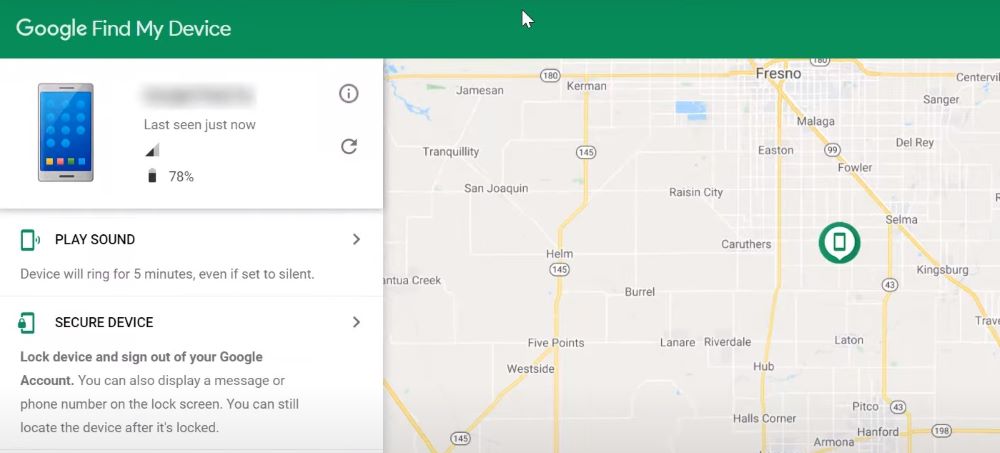The height and width of the screenshot is (453, 1000).
Task: Click the Hanford map label
Action: pyautogui.click(x=878, y=432)
